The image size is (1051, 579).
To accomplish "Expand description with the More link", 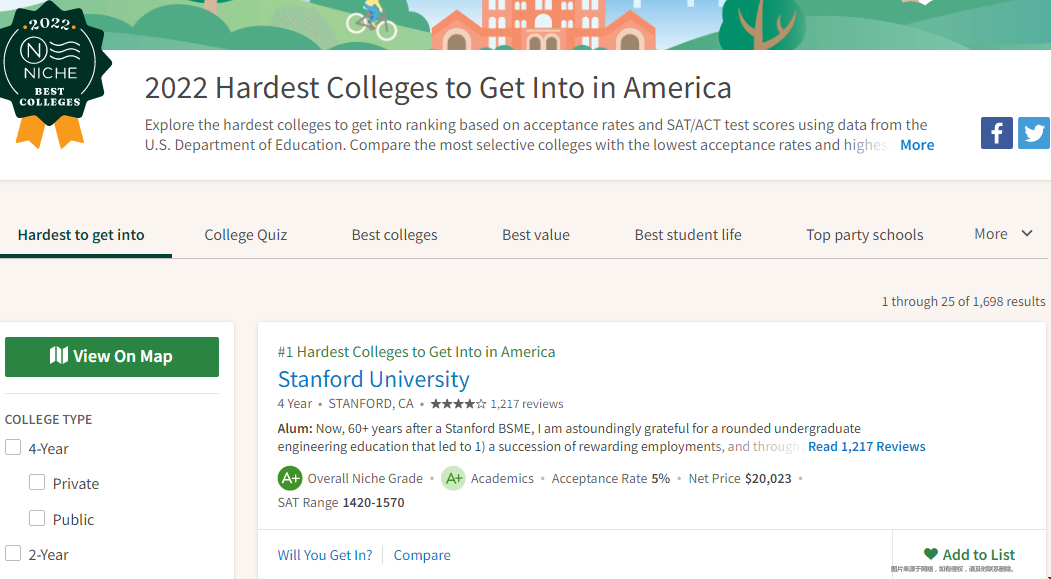I will (x=916, y=145).
